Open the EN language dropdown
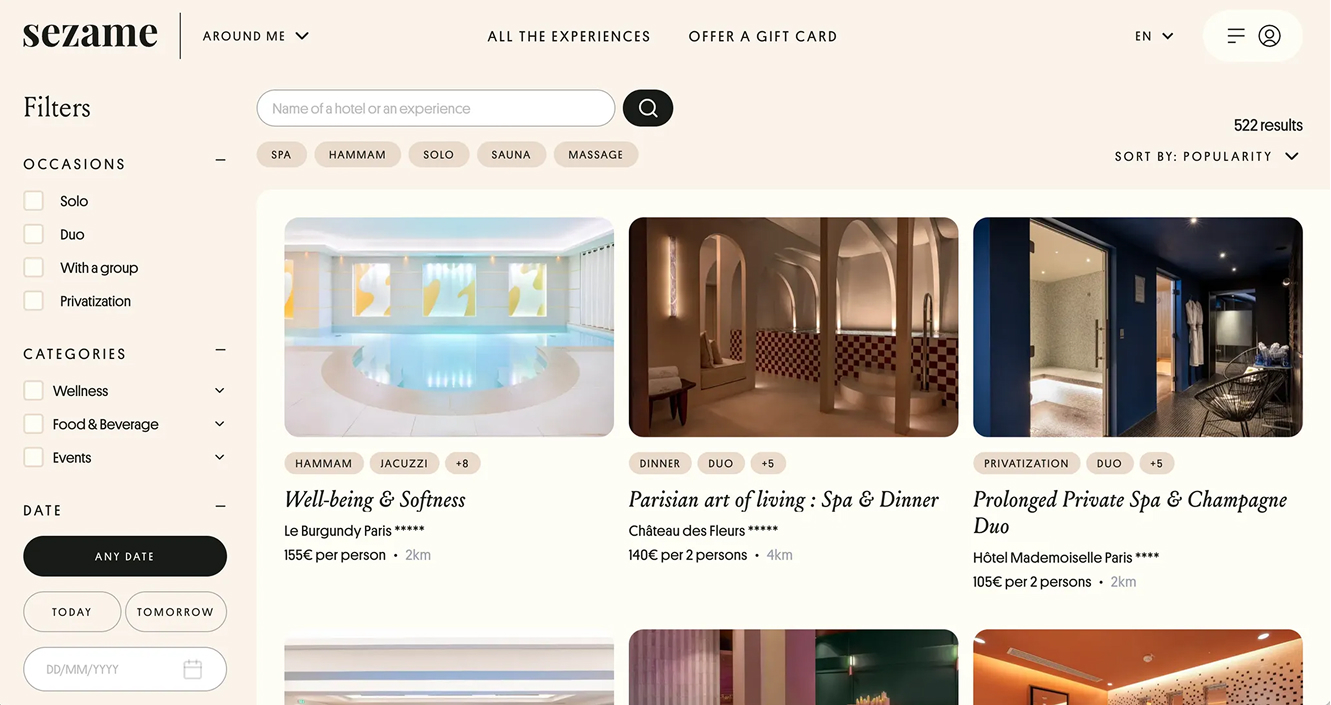1331x705 pixels. click(1154, 36)
